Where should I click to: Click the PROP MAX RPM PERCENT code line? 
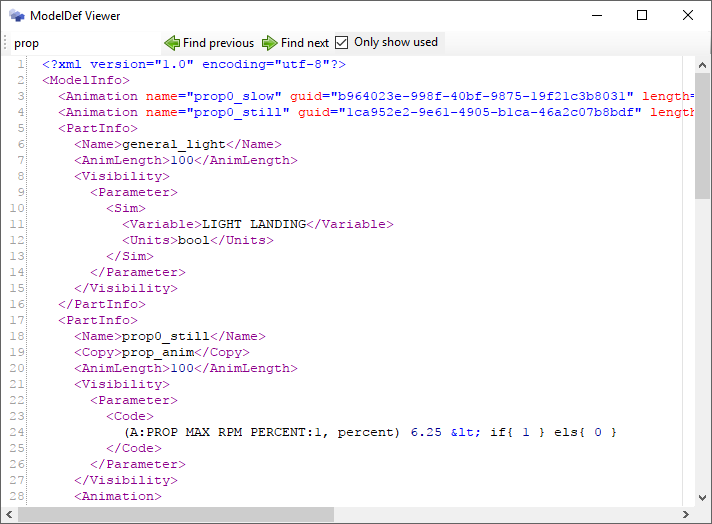pyautogui.click(x=370, y=432)
